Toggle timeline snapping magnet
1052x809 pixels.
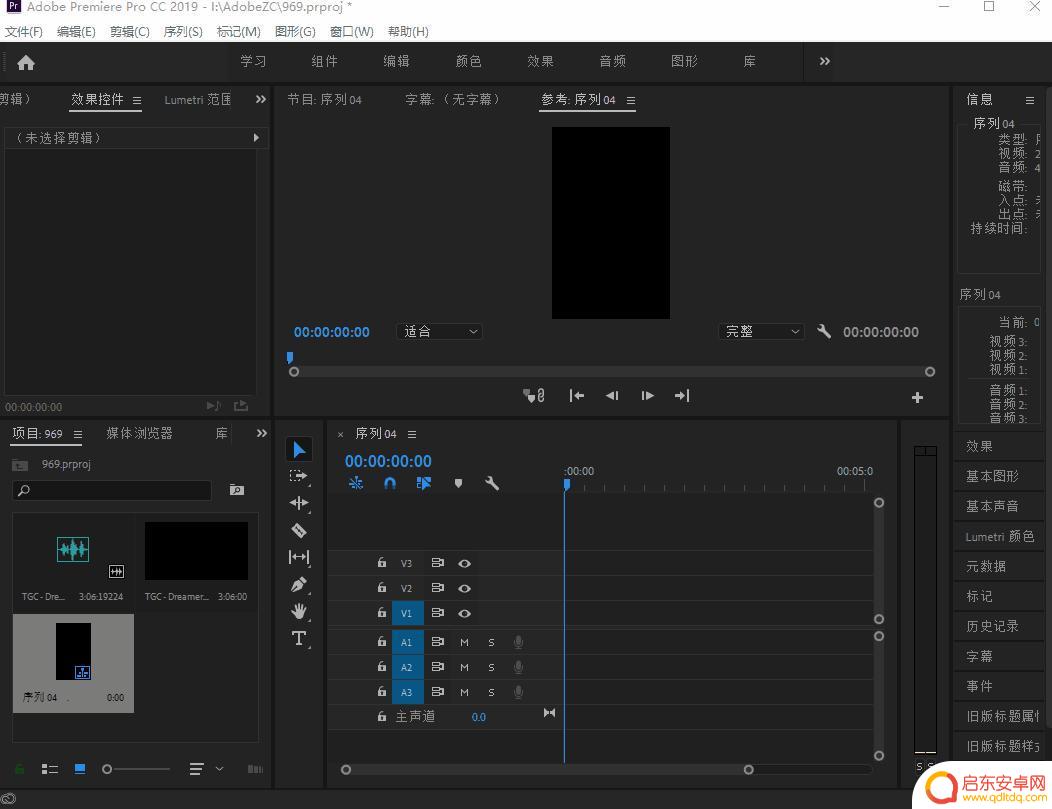pos(390,483)
